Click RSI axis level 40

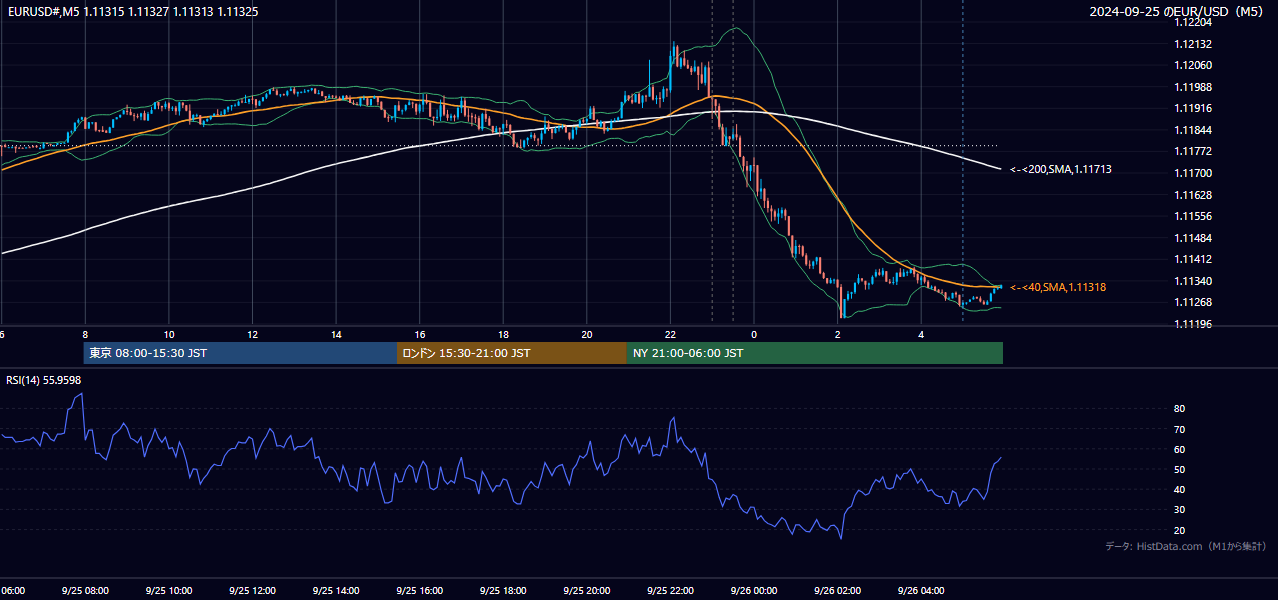[x=1180, y=489]
